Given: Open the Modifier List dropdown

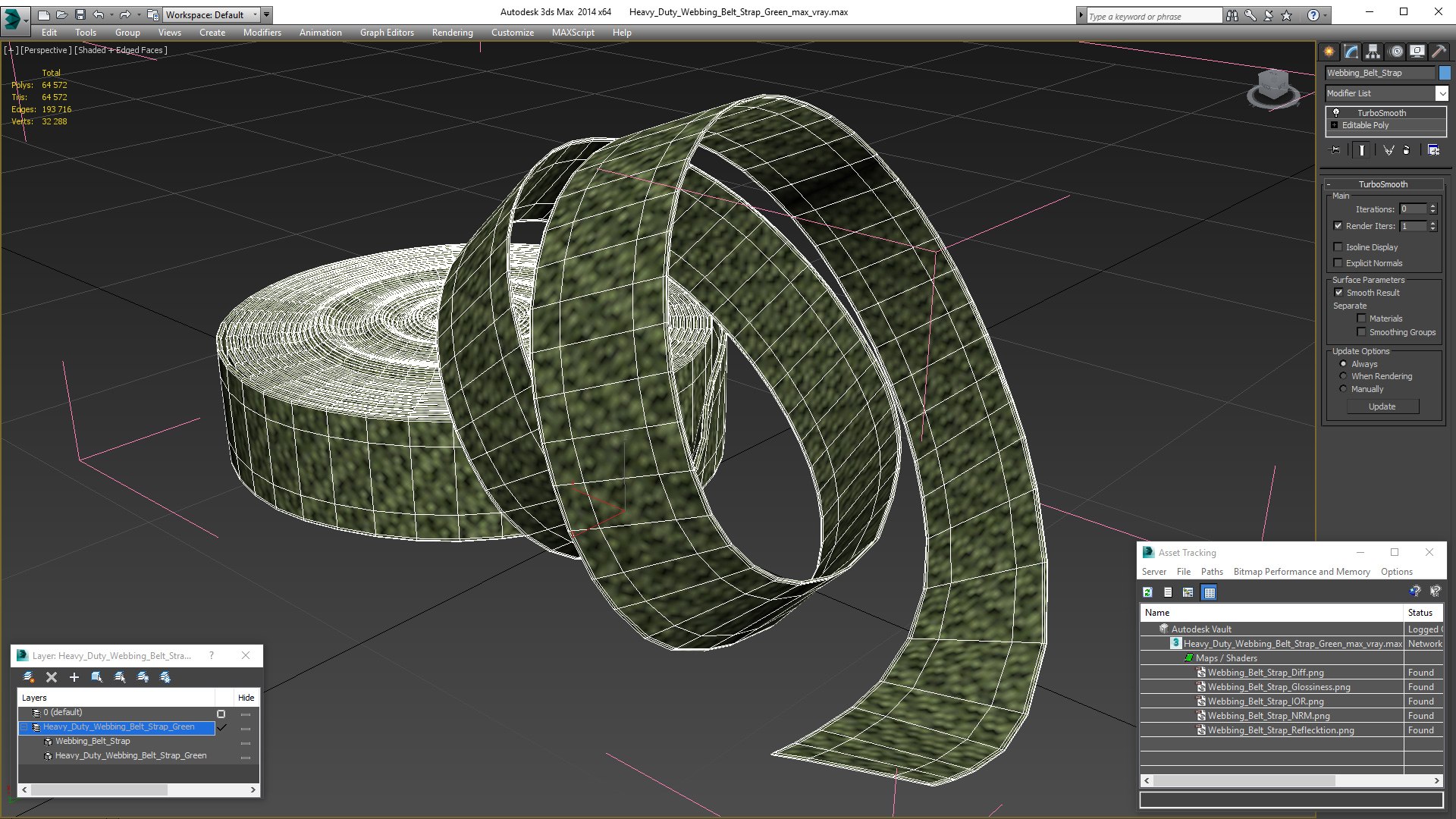Looking at the screenshot, I should [x=1441, y=93].
